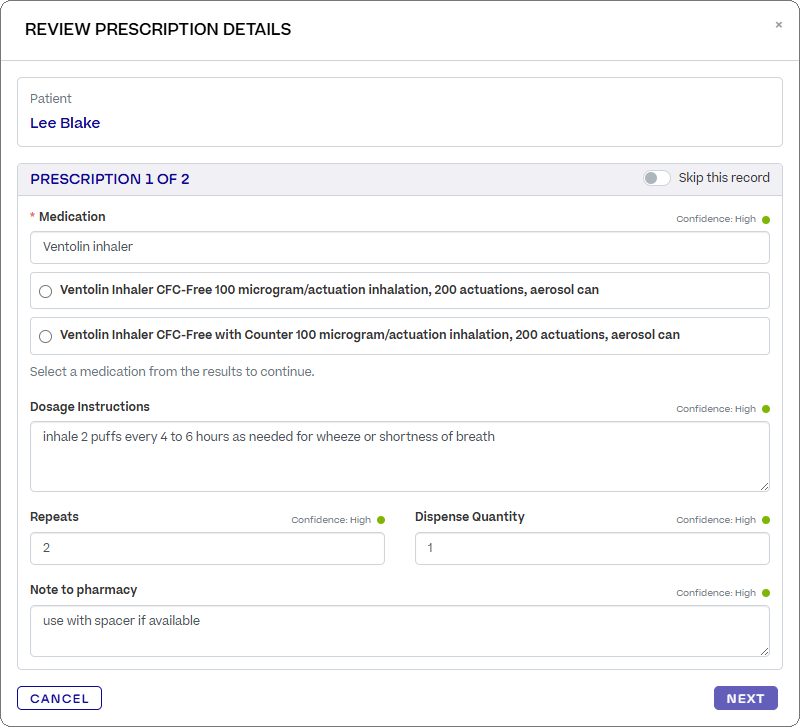The width and height of the screenshot is (800, 727).
Task: Click 'Confidence: High' text beside Medication
Action: tap(716, 219)
